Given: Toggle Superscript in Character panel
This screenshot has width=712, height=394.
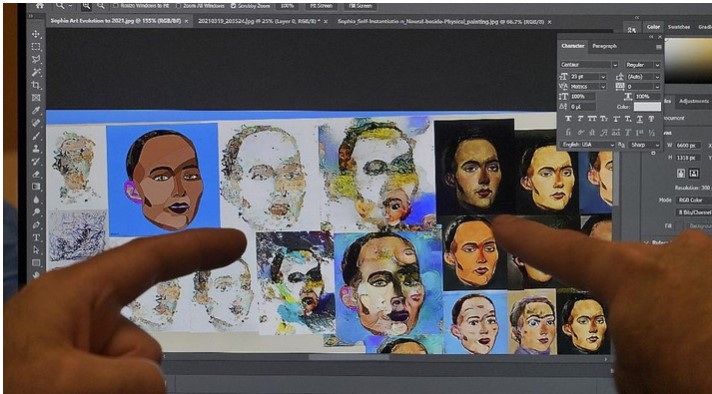Looking at the screenshot, I should point(616,119).
